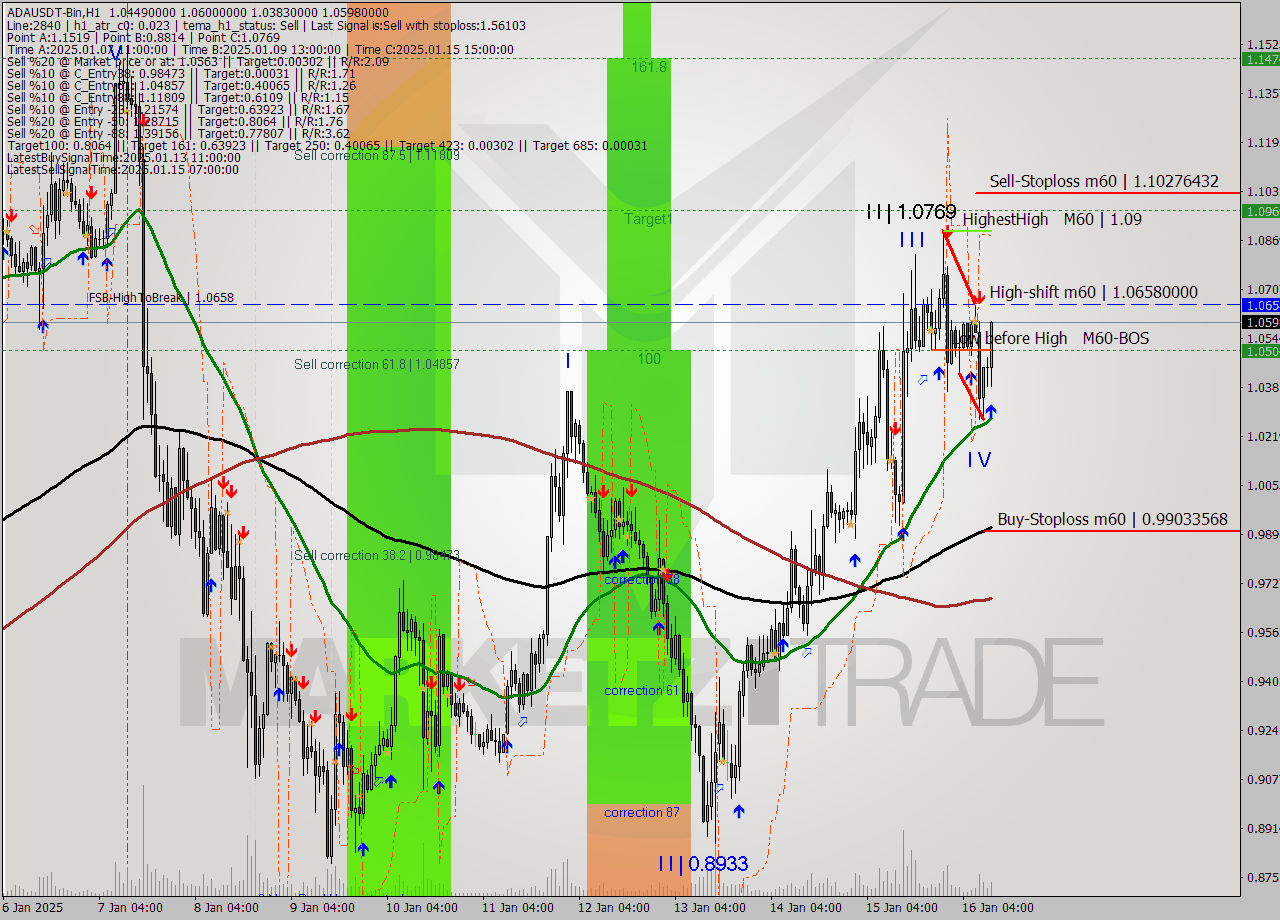Click the blue 1.065 price tag on the axis
This screenshot has height=920, width=1280.
coord(1260,304)
